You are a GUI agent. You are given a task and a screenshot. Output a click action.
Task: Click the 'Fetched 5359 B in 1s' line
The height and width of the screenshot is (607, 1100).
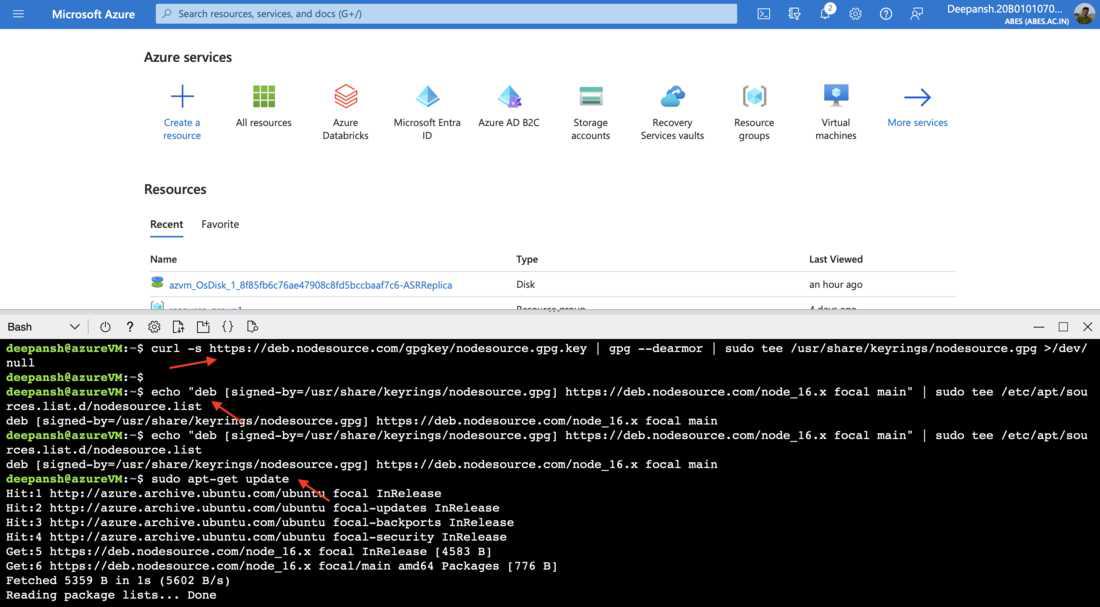pyautogui.click(x=118, y=581)
